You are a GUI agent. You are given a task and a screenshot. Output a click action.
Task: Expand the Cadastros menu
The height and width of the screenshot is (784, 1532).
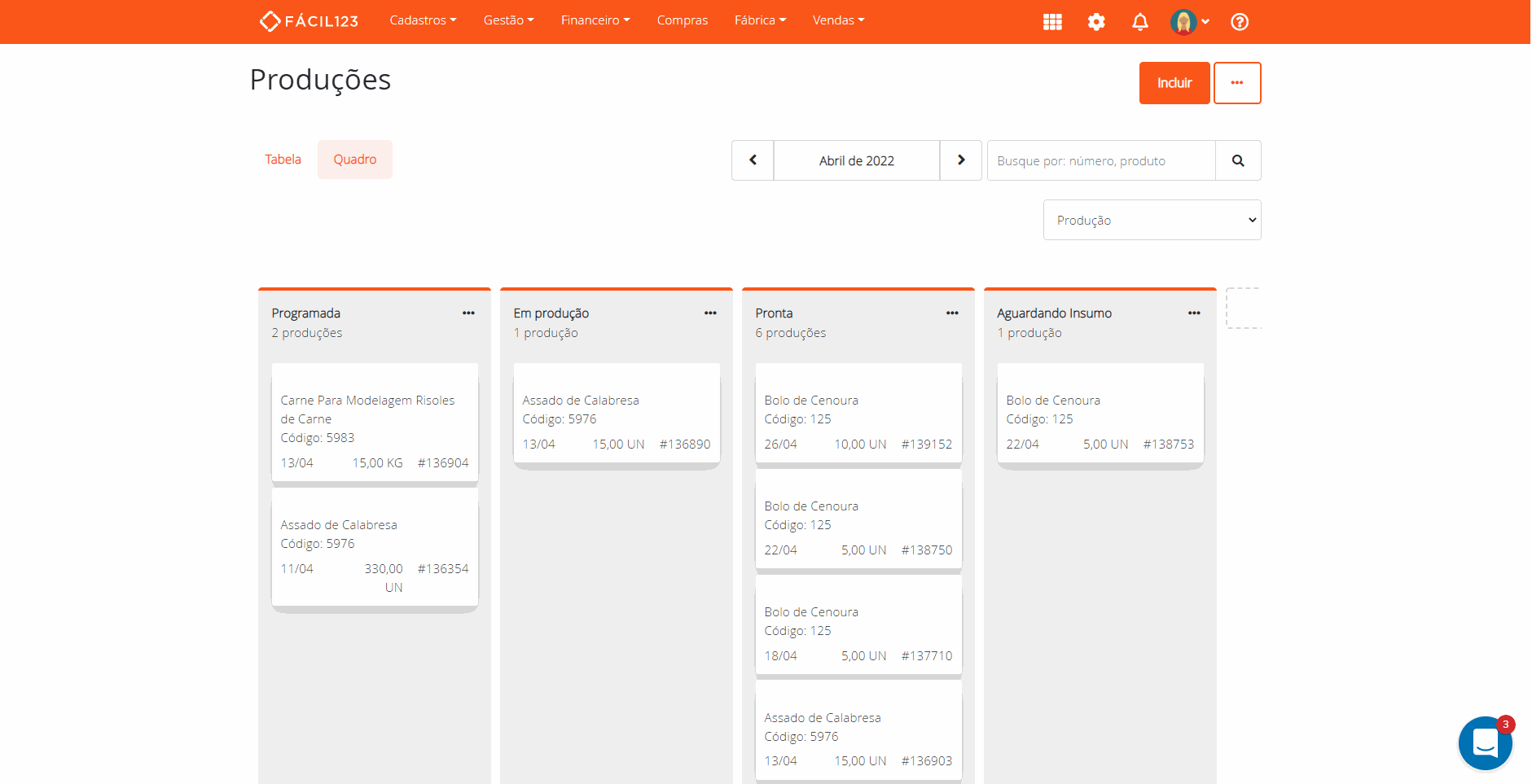click(423, 20)
